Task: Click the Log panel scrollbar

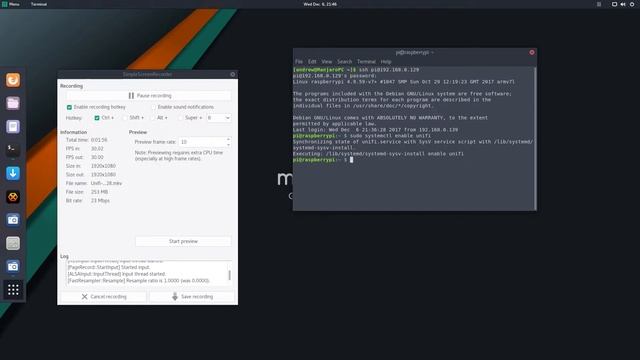Action: (x=229, y=275)
